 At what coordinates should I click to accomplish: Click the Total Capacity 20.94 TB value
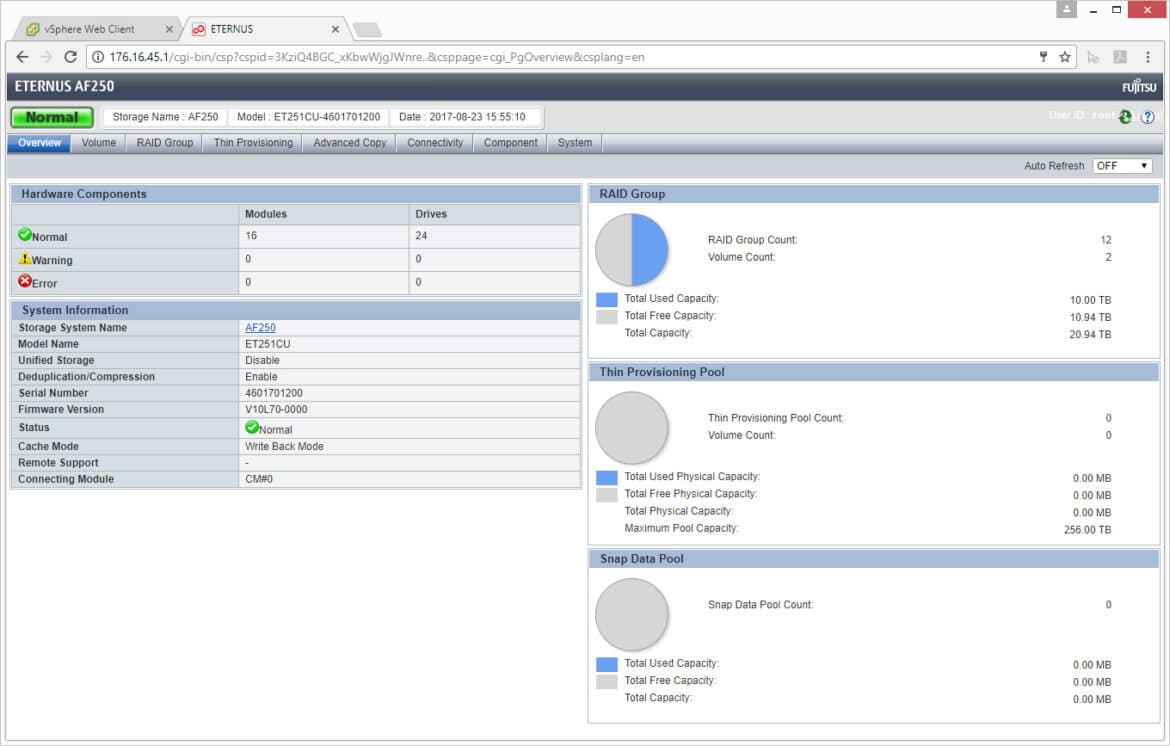[1090, 334]
